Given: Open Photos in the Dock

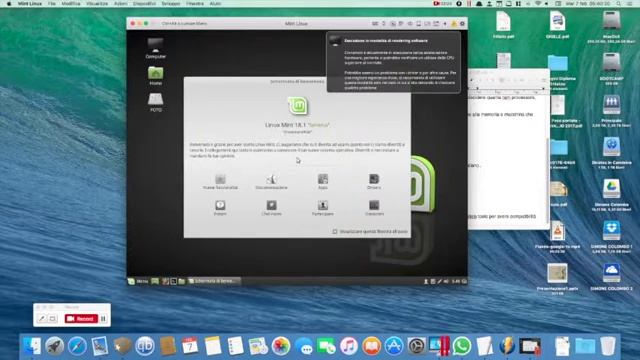Looking at the screenshot, I should coord(281,346).
